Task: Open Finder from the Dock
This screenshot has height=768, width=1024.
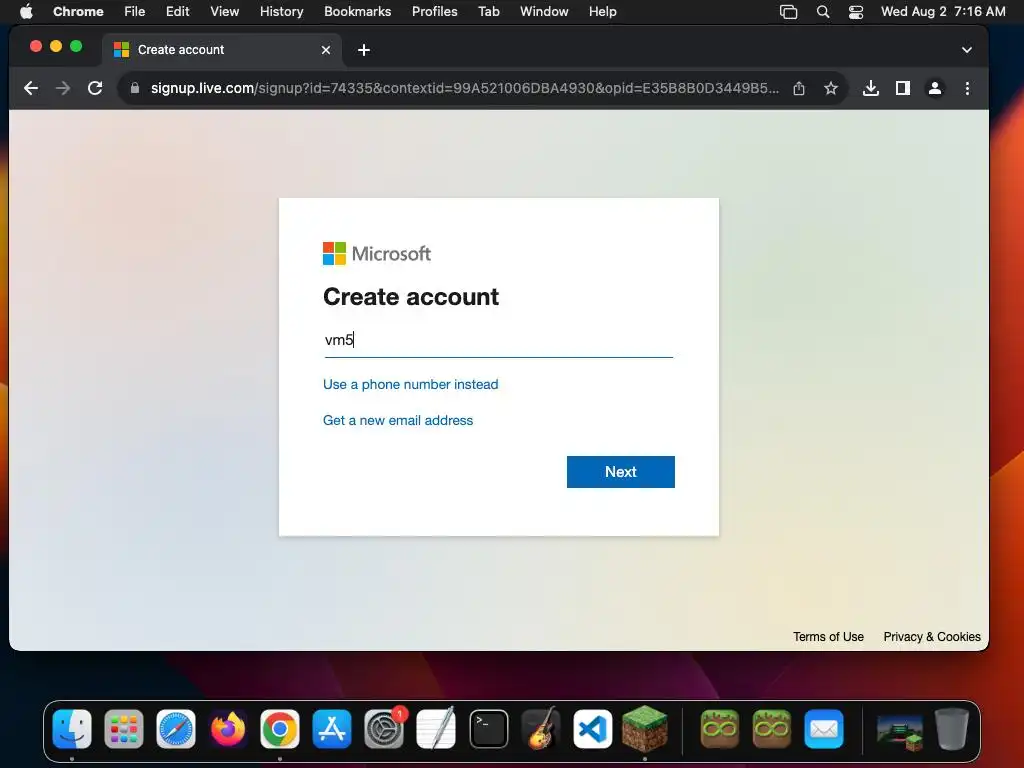Action: click(72, 729)
